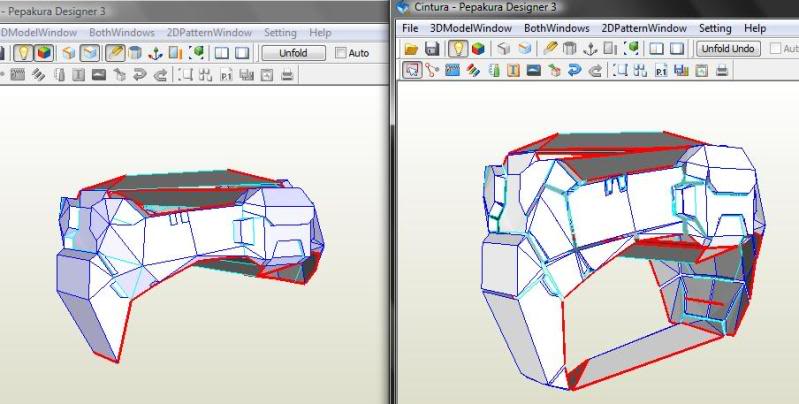Click the grayed T text icon in left window
The width and height of the screenshot is (799, 404).
click(78, 75)
